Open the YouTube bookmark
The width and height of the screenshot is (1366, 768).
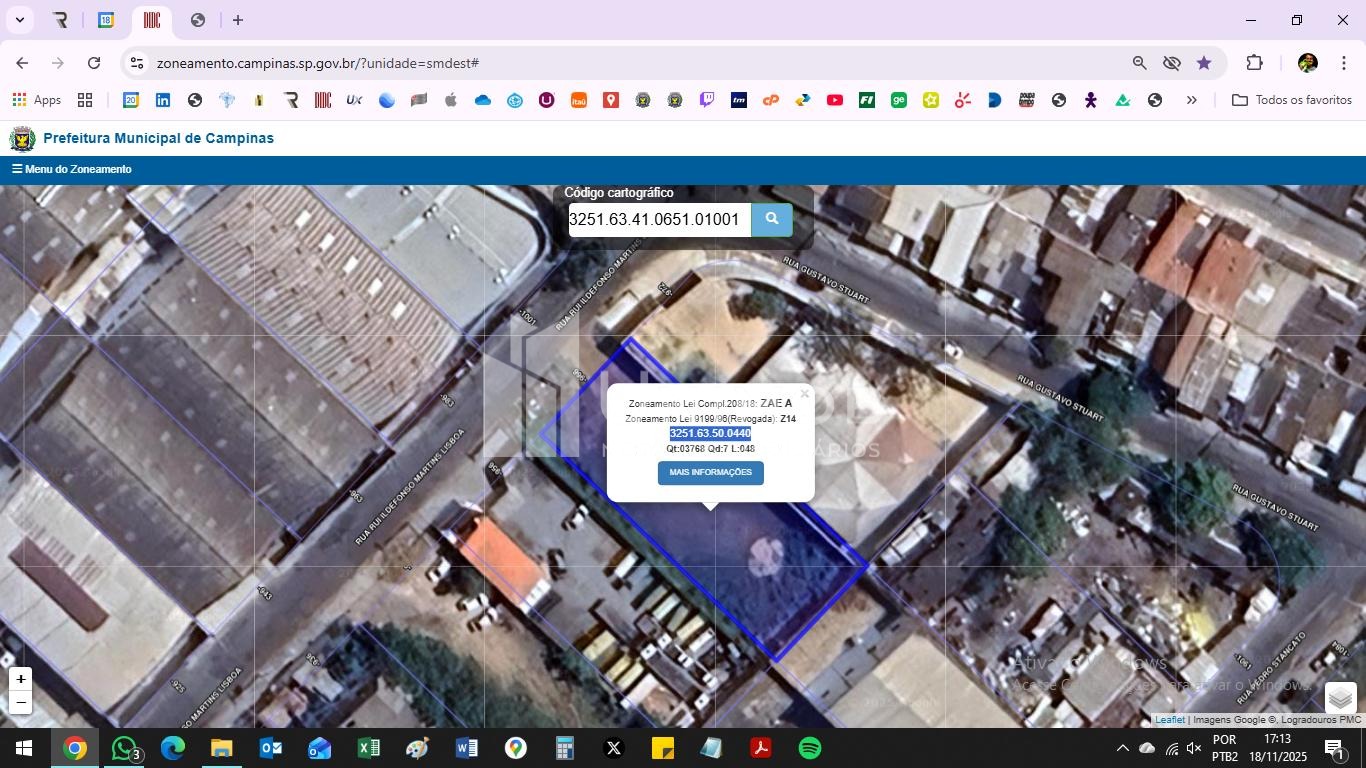[835, 100]
